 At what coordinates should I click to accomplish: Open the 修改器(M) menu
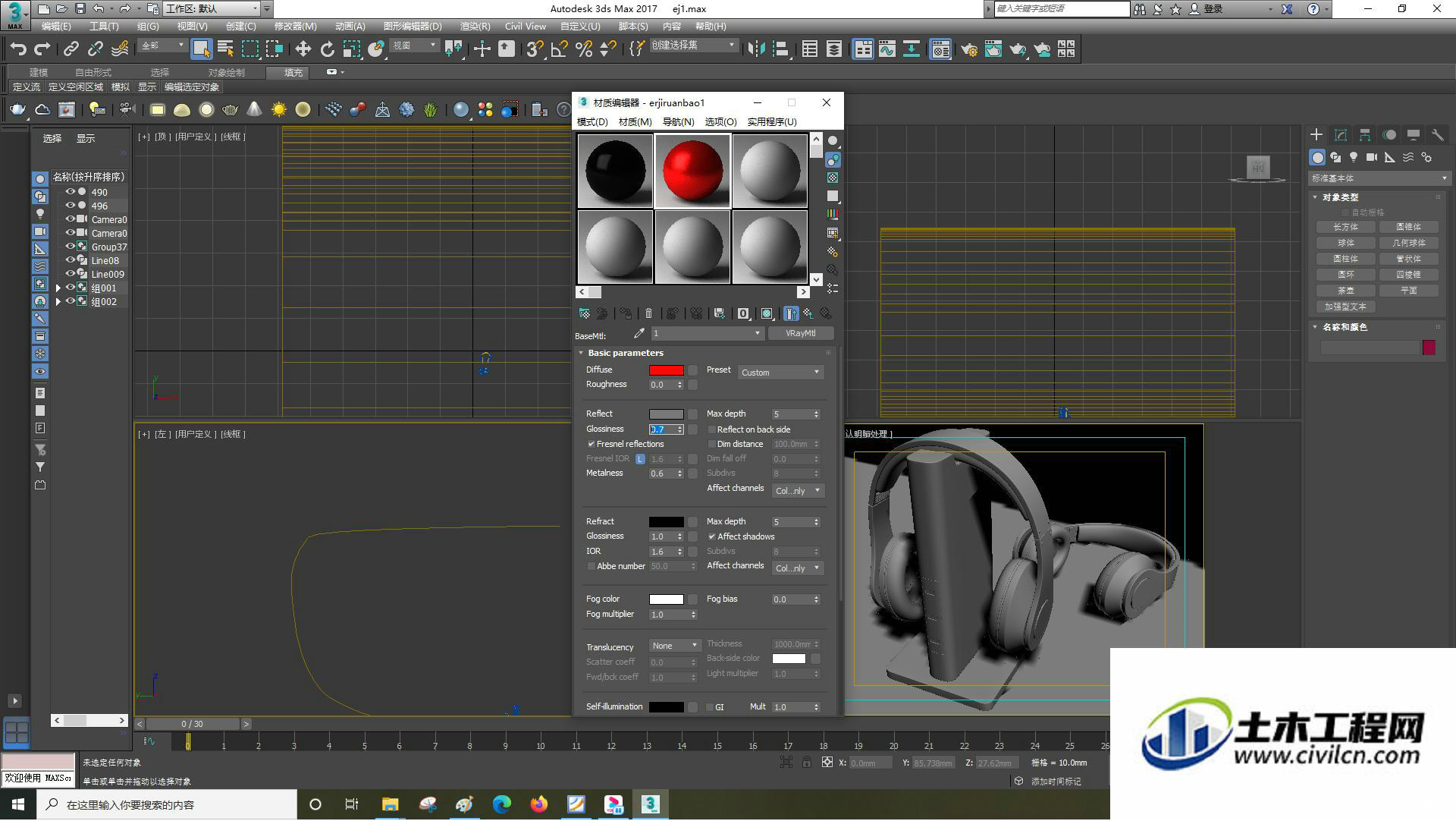(x=295, y=27)
